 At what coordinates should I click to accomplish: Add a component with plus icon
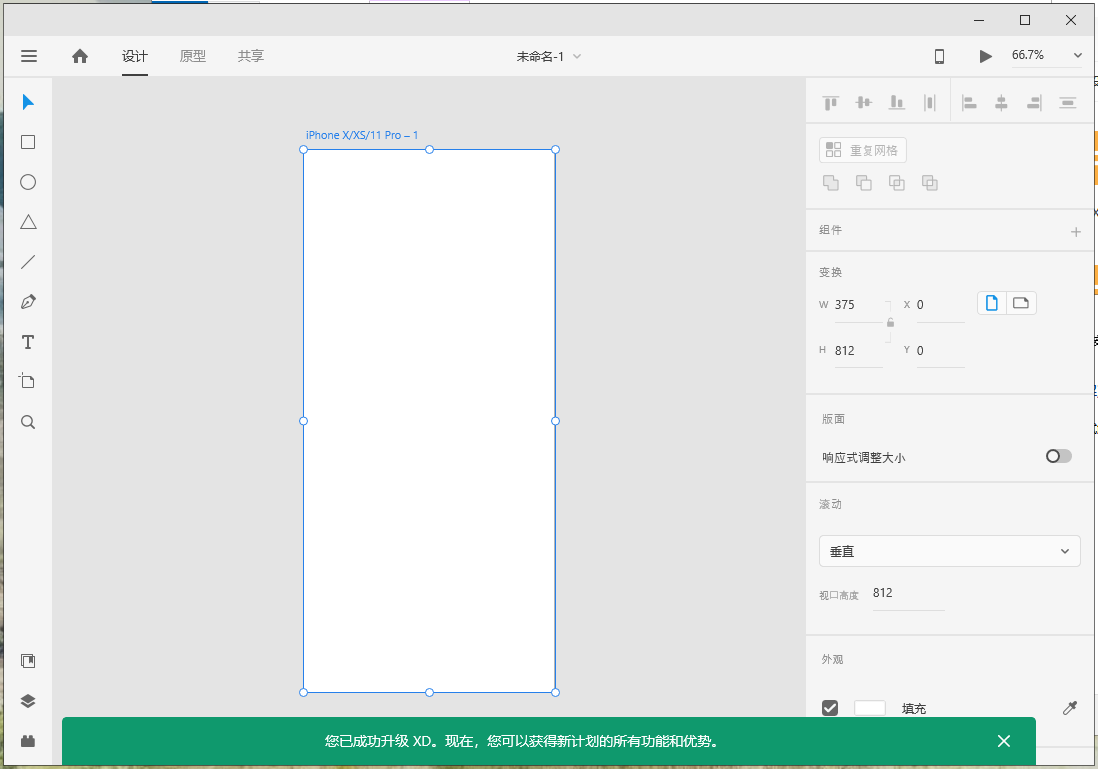point(1076,232)
